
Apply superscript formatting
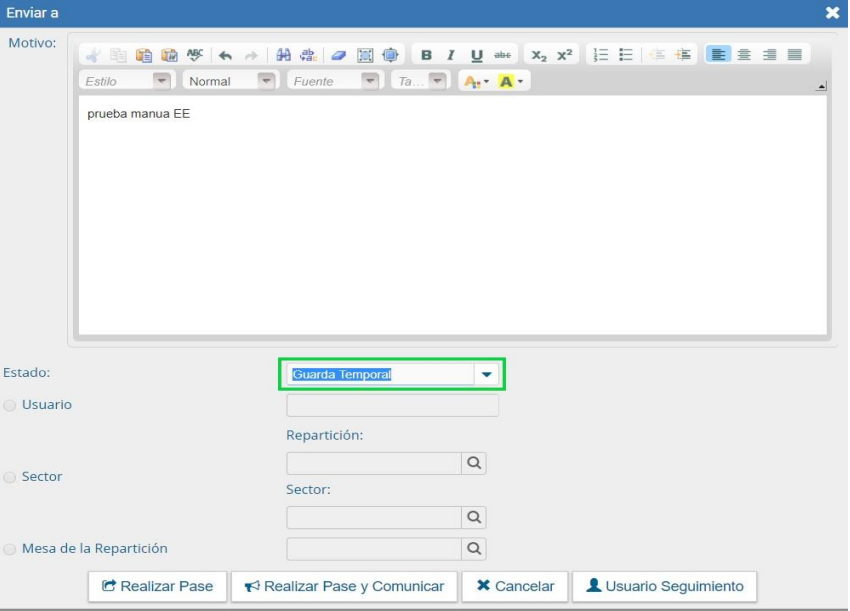click(x=565, y=55)
